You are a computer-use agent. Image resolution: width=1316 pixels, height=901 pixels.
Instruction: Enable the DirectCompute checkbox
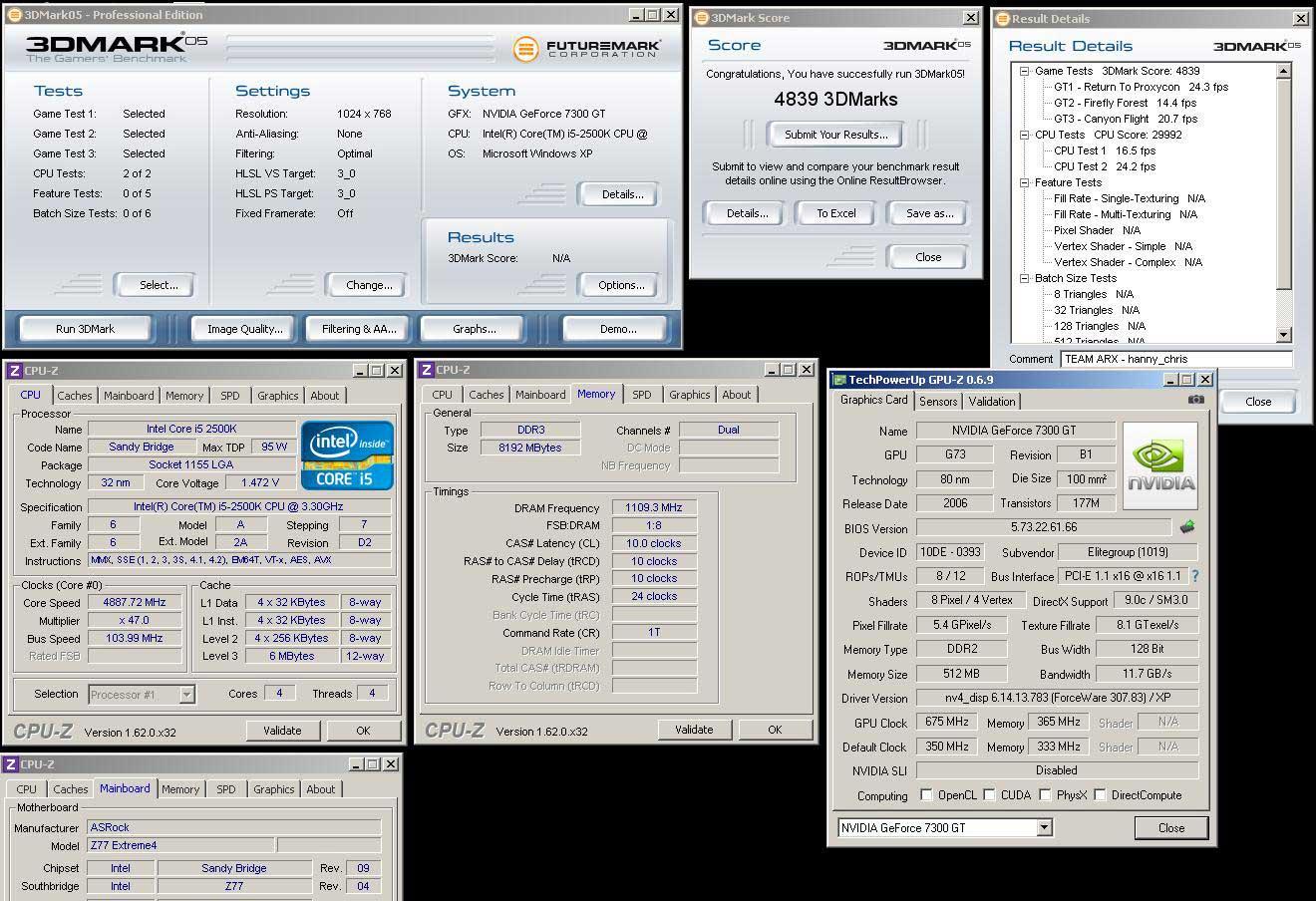[x=1100, y=795]
